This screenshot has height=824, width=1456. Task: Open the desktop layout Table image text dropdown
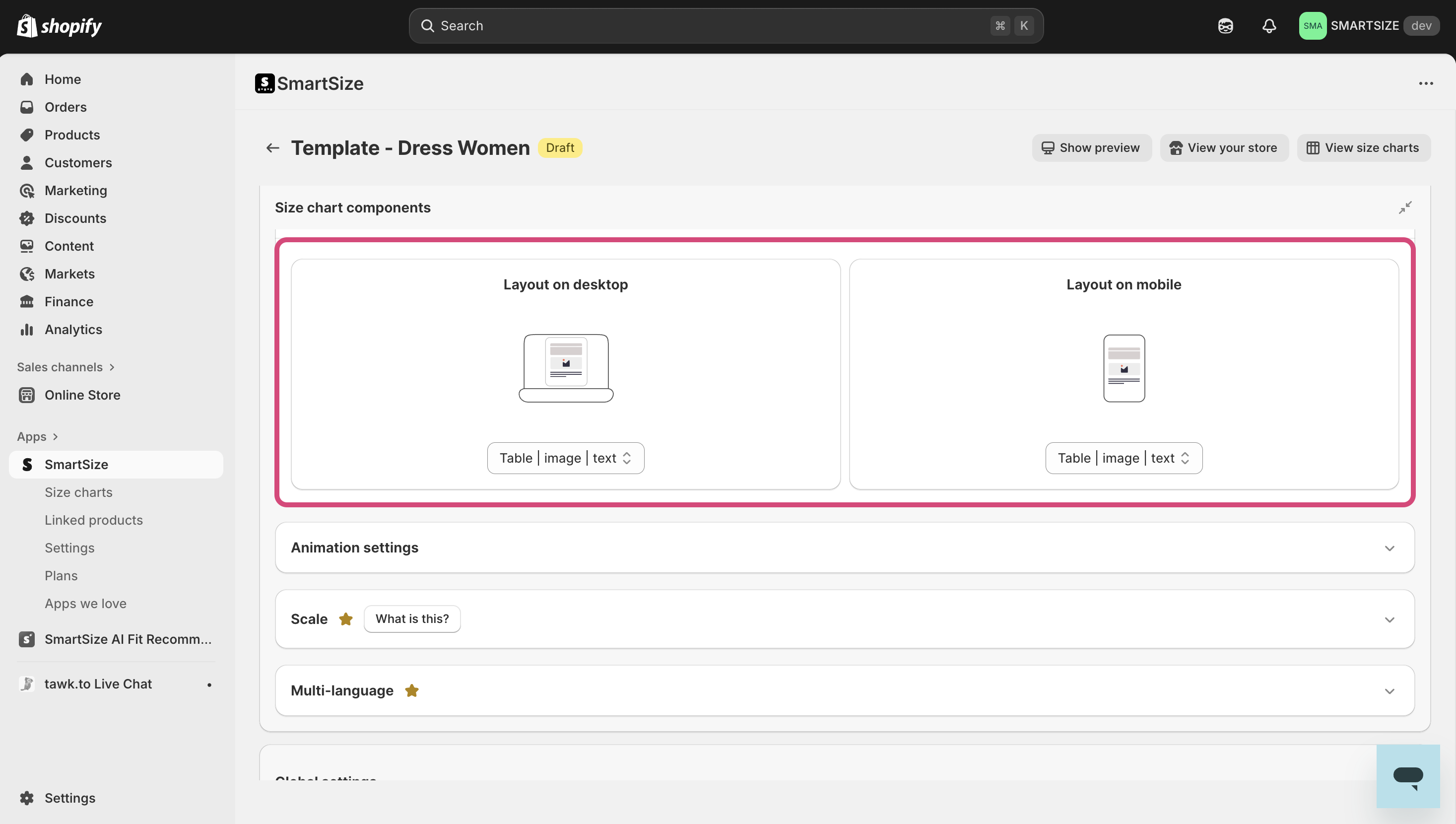pos(565,458)
